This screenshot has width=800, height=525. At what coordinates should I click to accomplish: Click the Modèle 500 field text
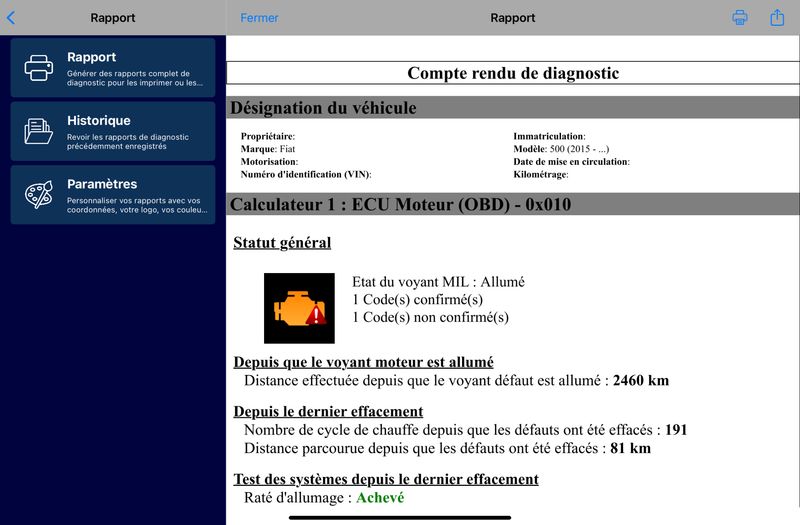click(x=561, y=149)
